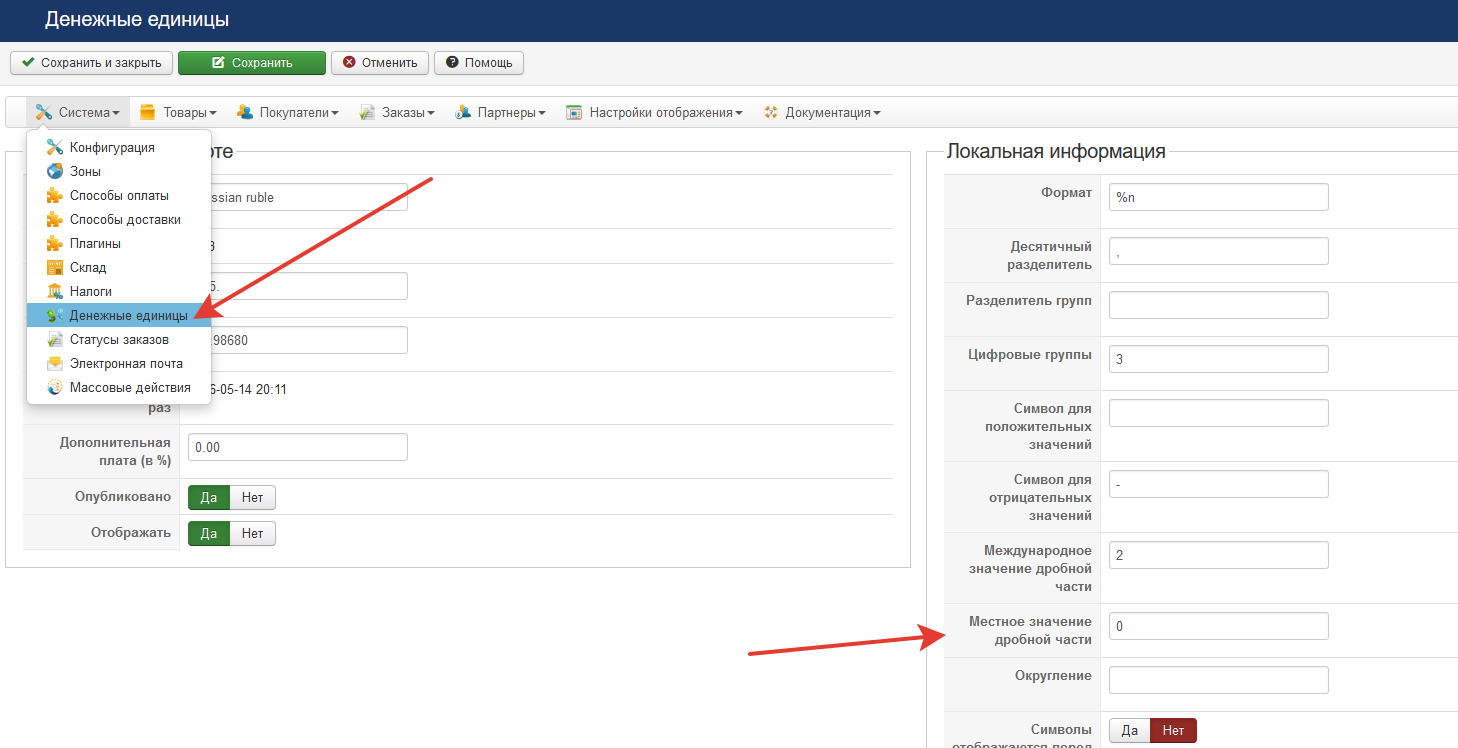Click the icon beside Массовые действия
Screen dimensions: 1458x748
tap(55, 387)
